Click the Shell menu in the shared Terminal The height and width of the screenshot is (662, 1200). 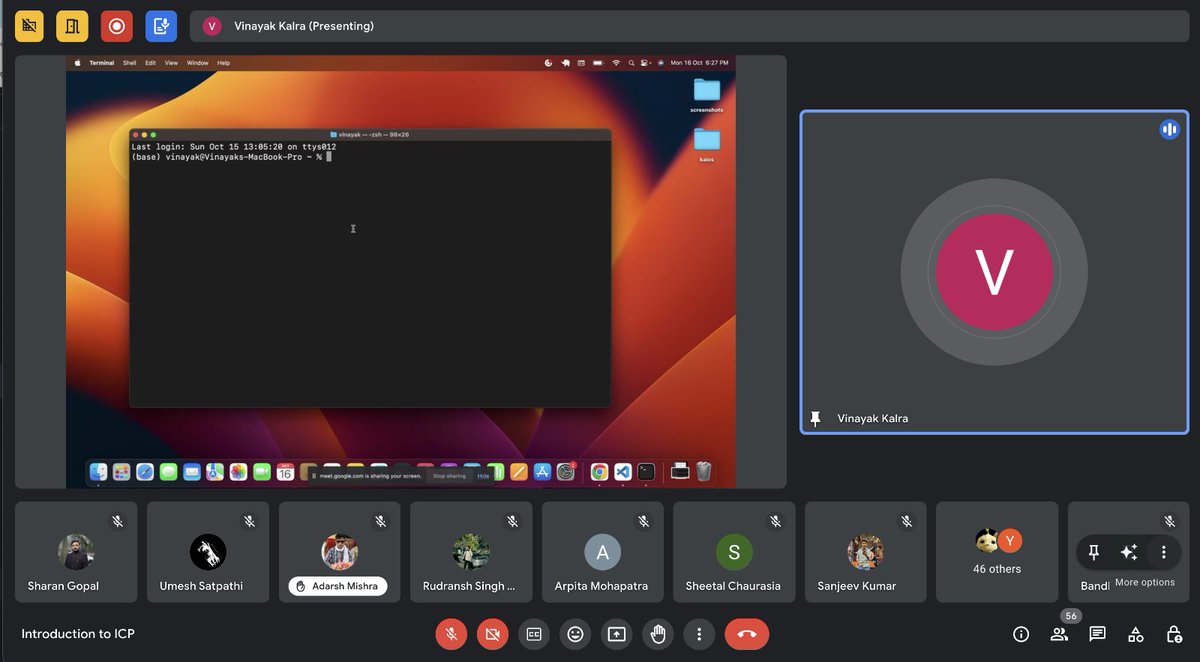coord(128,61)
